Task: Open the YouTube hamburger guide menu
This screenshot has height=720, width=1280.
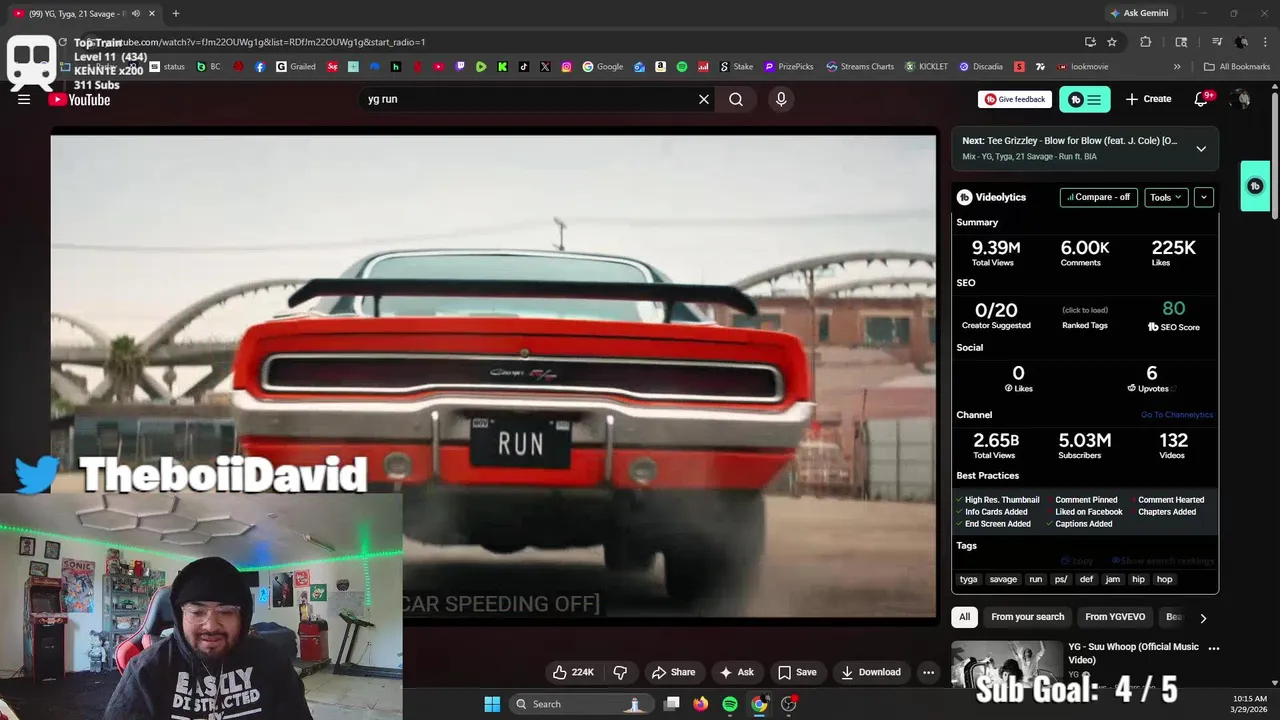Action: (x=24, y=99)
